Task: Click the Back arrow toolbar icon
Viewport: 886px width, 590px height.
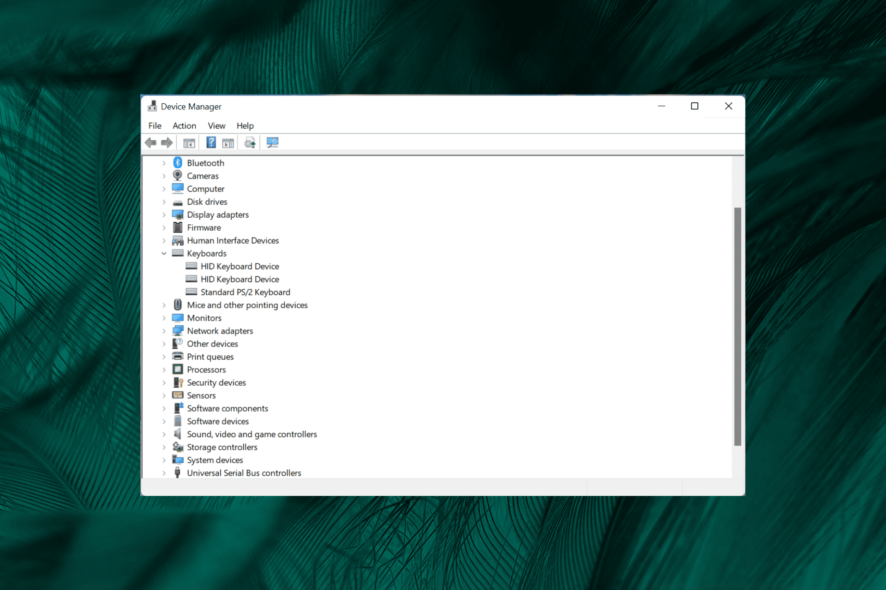Action: [150, 143]
